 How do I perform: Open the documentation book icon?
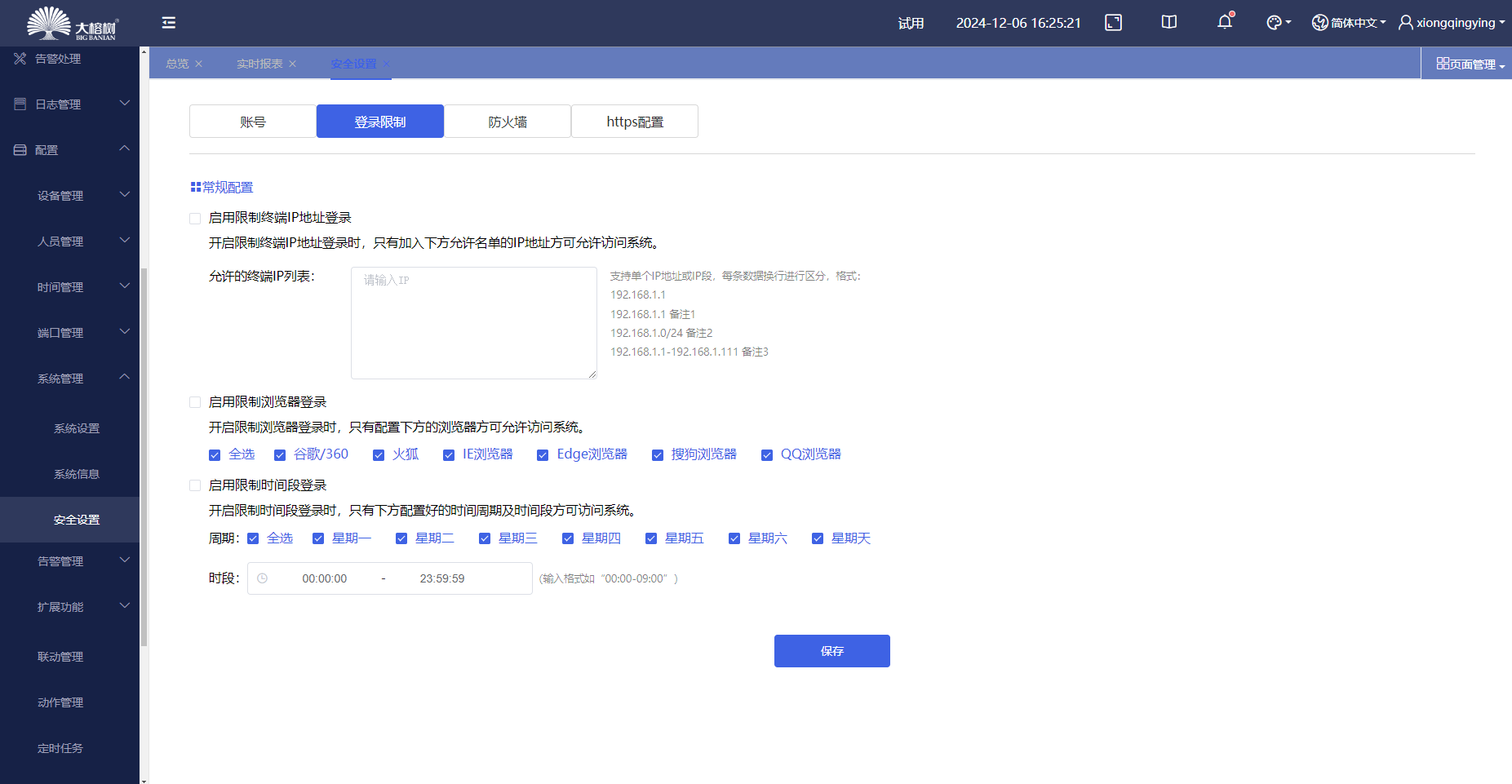coord(1169,22)
